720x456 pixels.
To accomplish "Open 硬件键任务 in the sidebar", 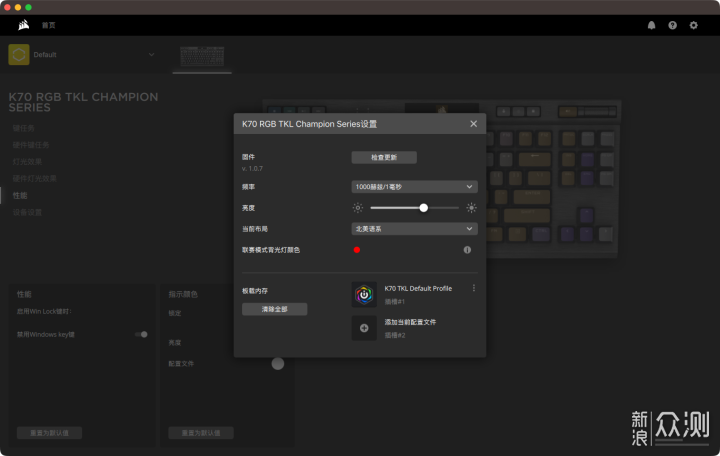I will pos(31,145).
